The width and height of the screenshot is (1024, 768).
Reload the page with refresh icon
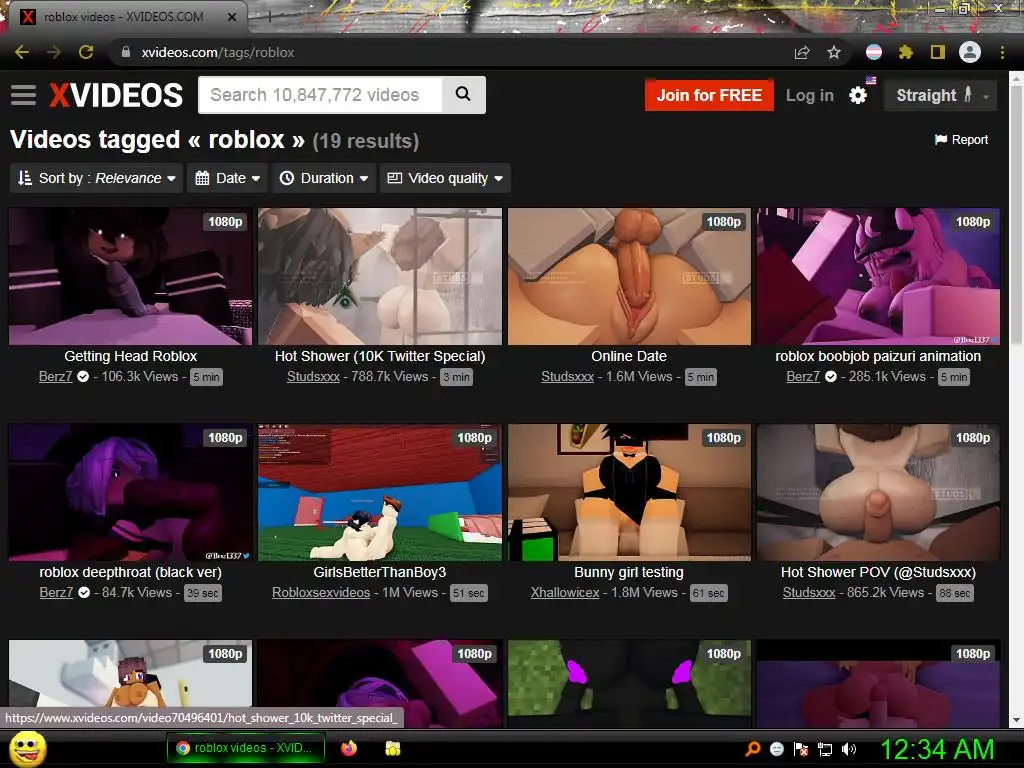point(86,52)
